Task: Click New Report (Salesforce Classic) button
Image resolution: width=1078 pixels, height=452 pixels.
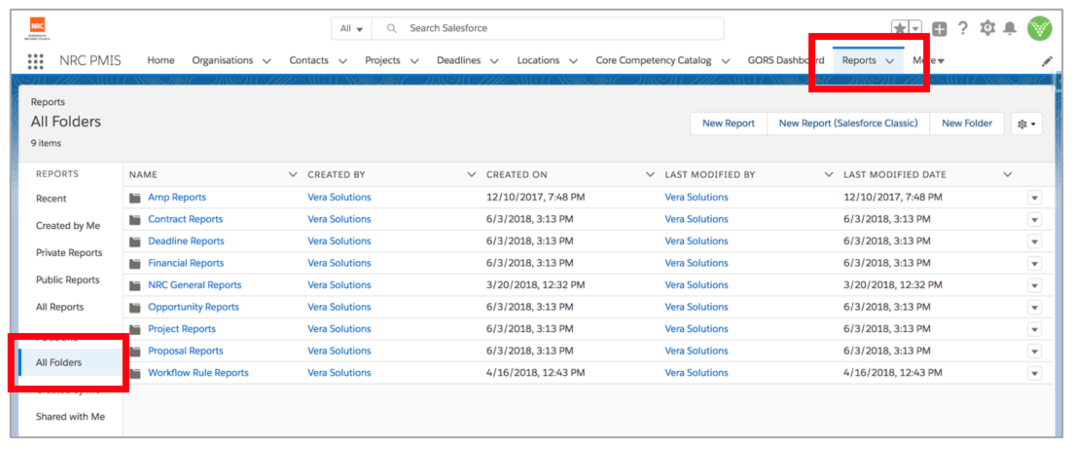Action: (x=848, y=124)
